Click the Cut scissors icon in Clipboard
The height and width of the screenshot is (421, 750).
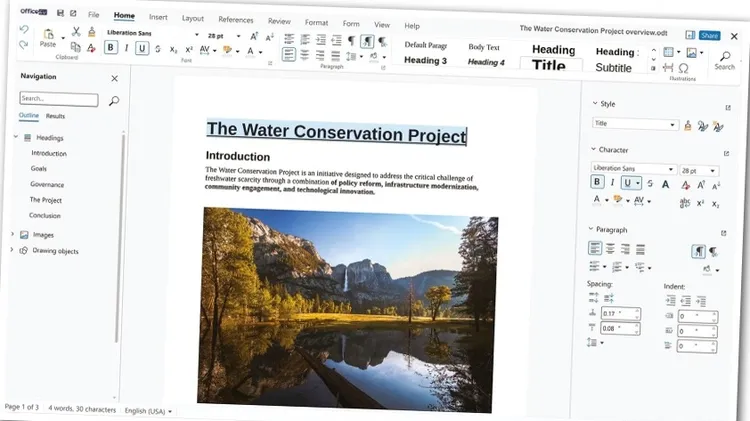tap(76, 32)
